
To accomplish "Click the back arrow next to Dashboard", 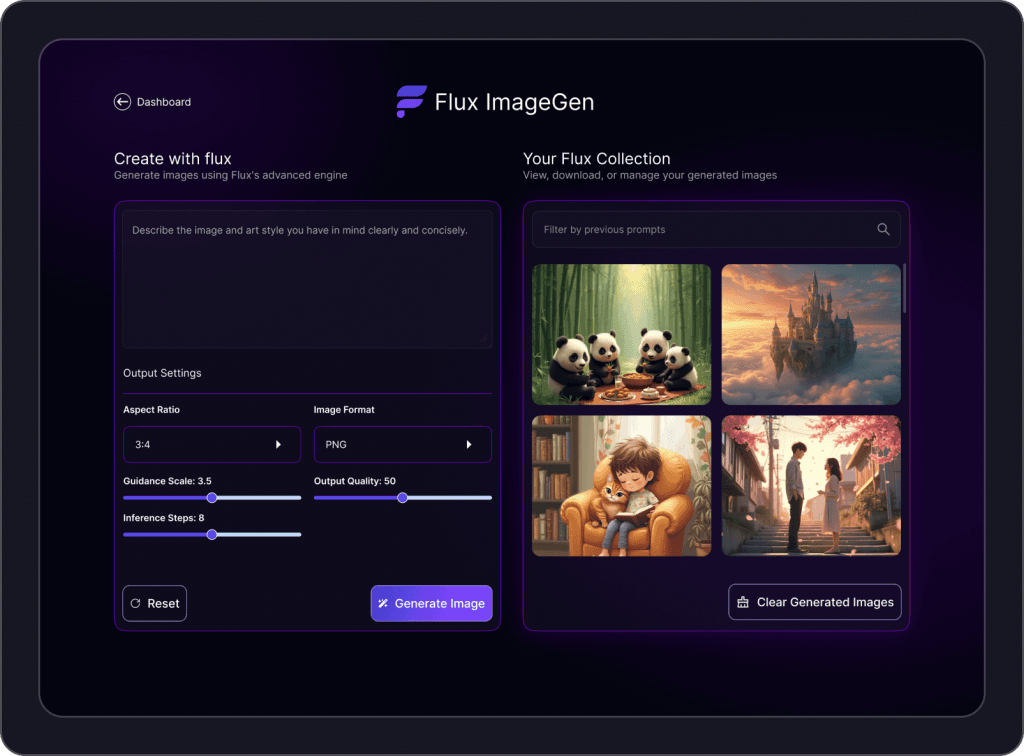I will pyautogui.click(x=122, y=101).
